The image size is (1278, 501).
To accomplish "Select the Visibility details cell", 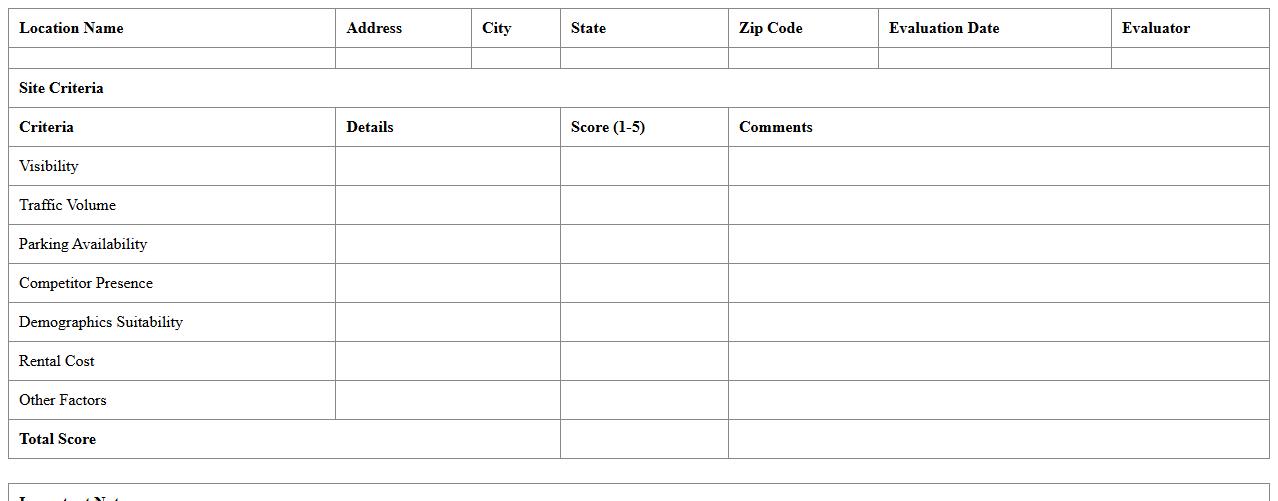I will tap(447, 166).
